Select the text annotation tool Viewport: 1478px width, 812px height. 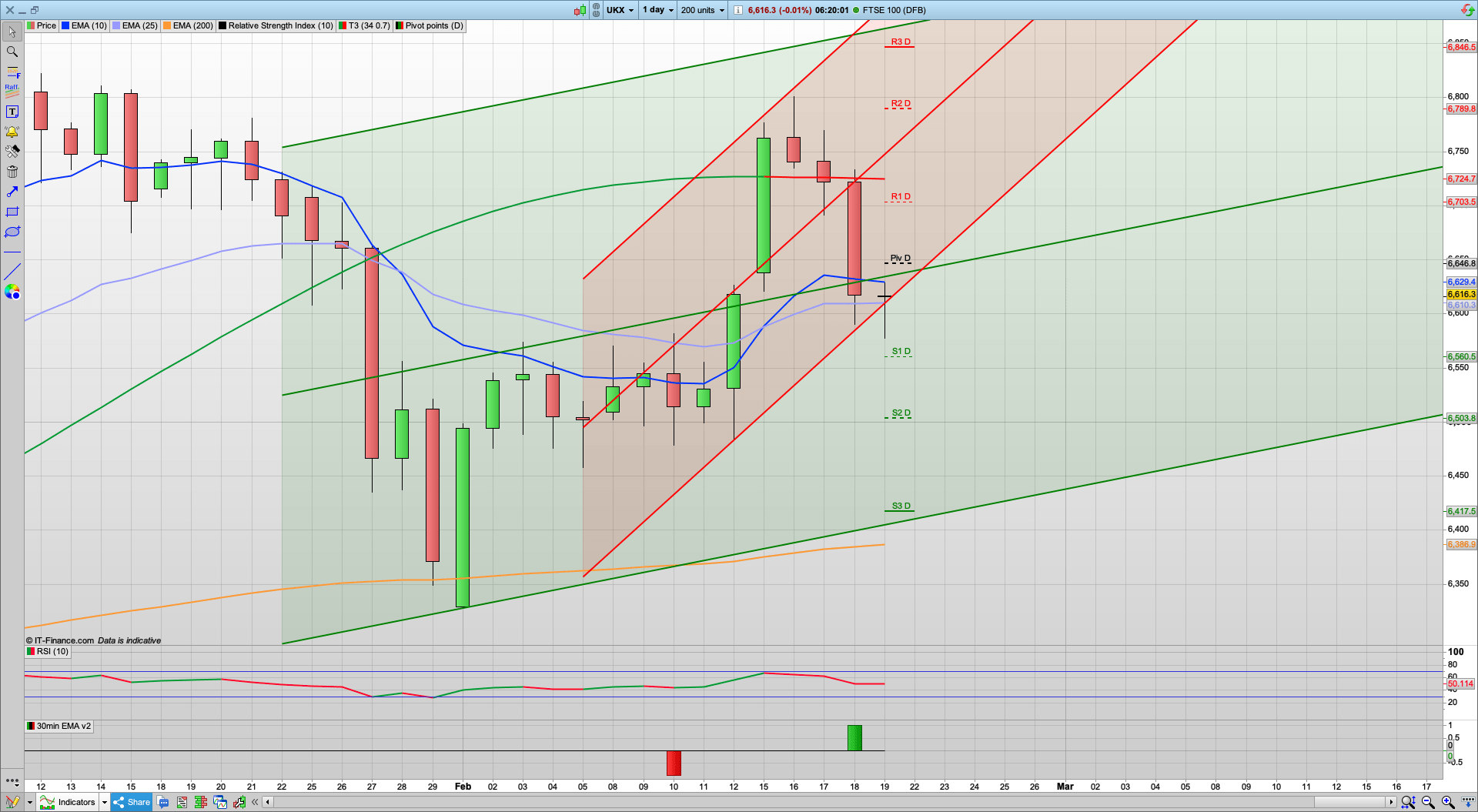pyautogui.click(x=12, y=112)
